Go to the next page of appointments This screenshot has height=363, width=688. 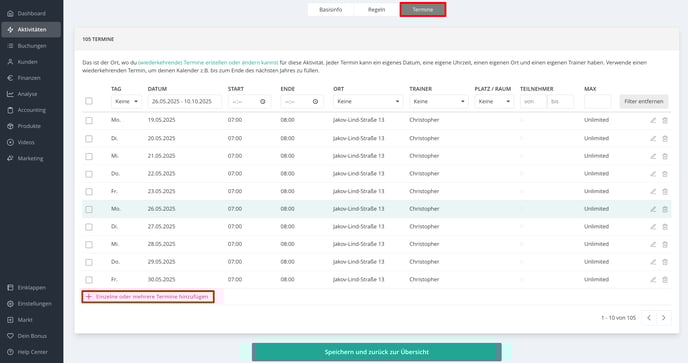663,318
